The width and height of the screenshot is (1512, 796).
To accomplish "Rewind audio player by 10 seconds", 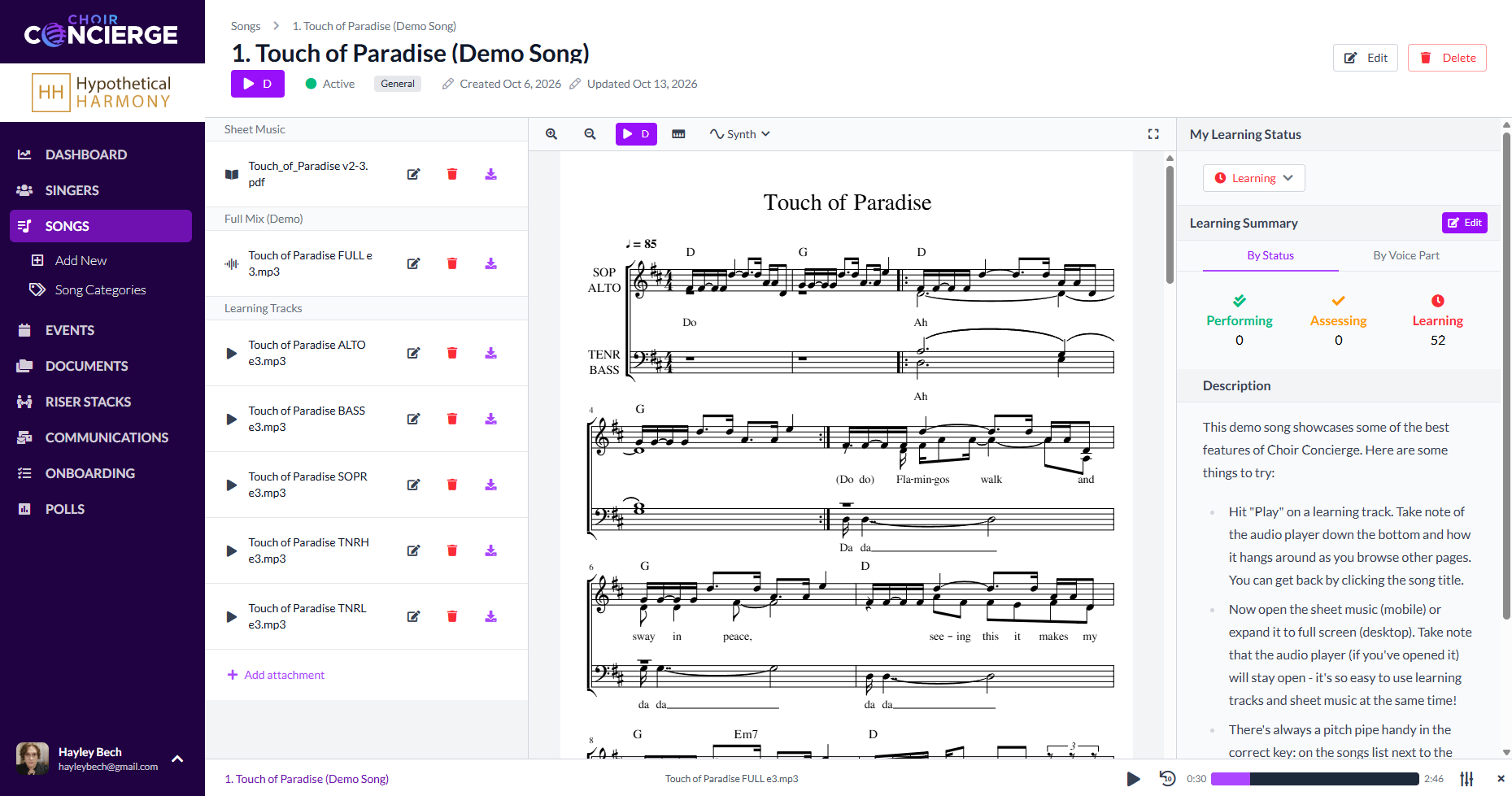I will coord(1167,778).
